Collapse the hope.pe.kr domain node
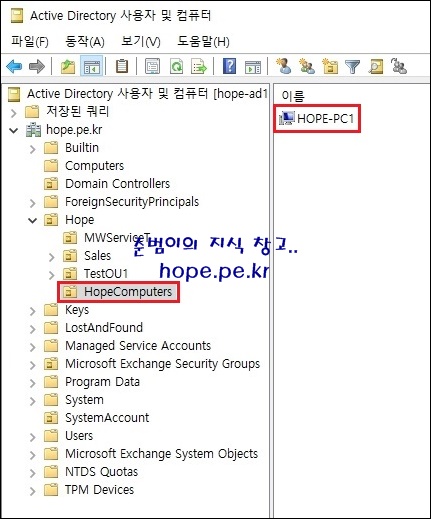Image resolution: width=431 pixels, height=519 pixels. (x=14, y=130)
